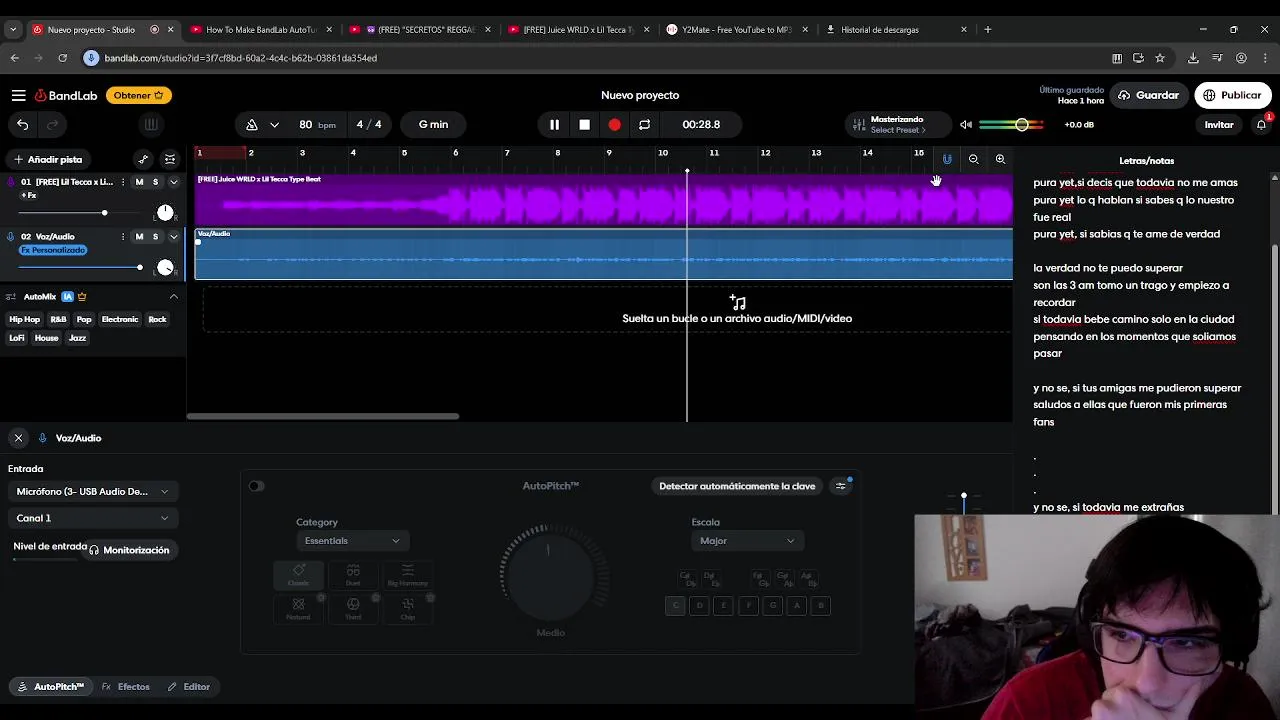This screenshot has width=1280, height=720.
Task: Click the Invitar button
Action: [1219, 125]
